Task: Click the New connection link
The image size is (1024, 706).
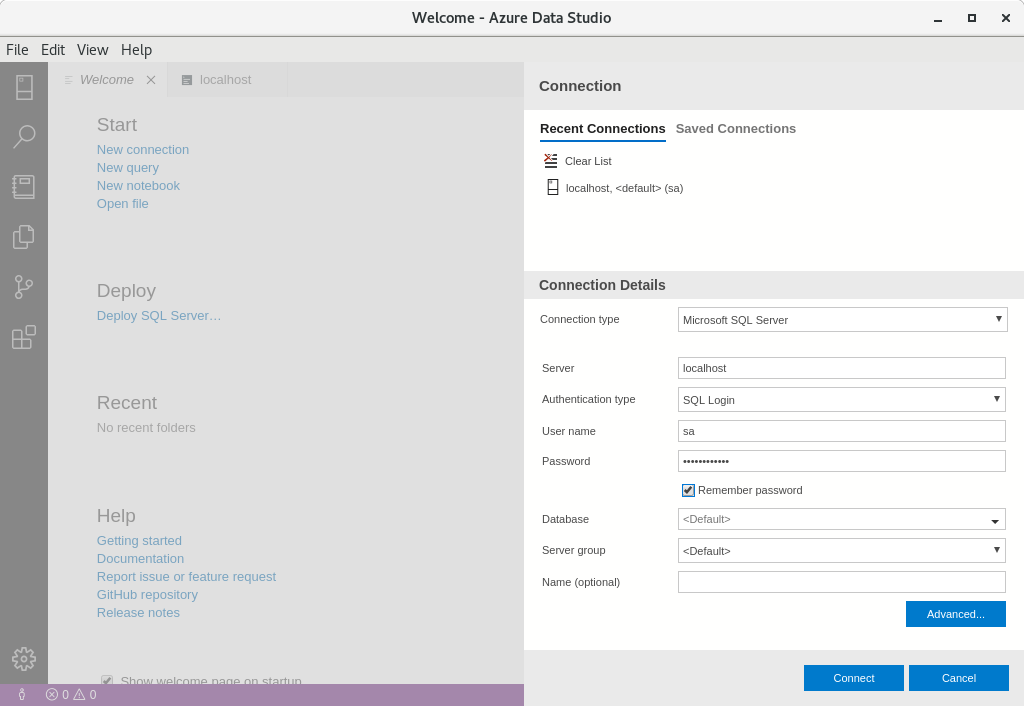Action: pos(143,150)
